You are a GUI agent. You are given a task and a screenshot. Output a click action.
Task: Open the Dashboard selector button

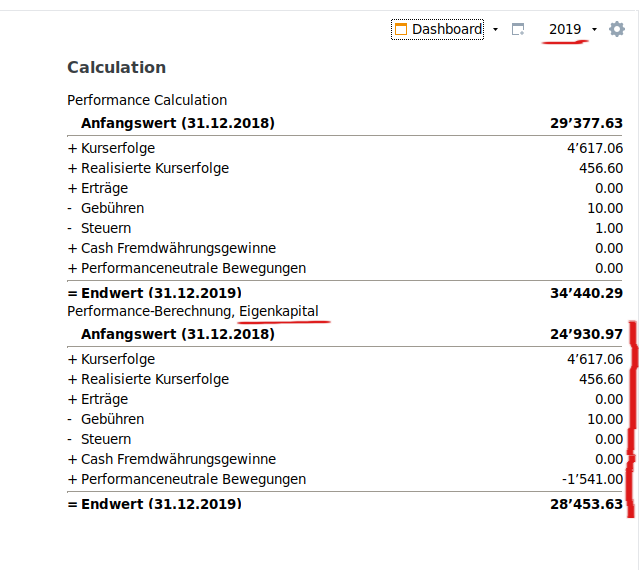click(x=437, y=29)
